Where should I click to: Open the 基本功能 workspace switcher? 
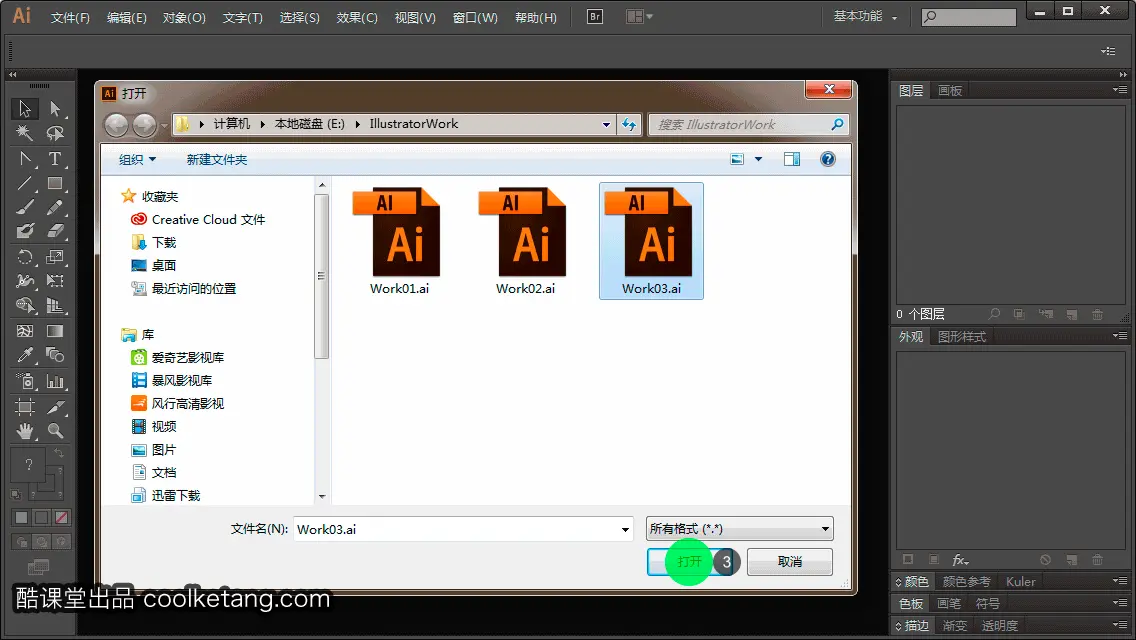[x=865, y=16]
